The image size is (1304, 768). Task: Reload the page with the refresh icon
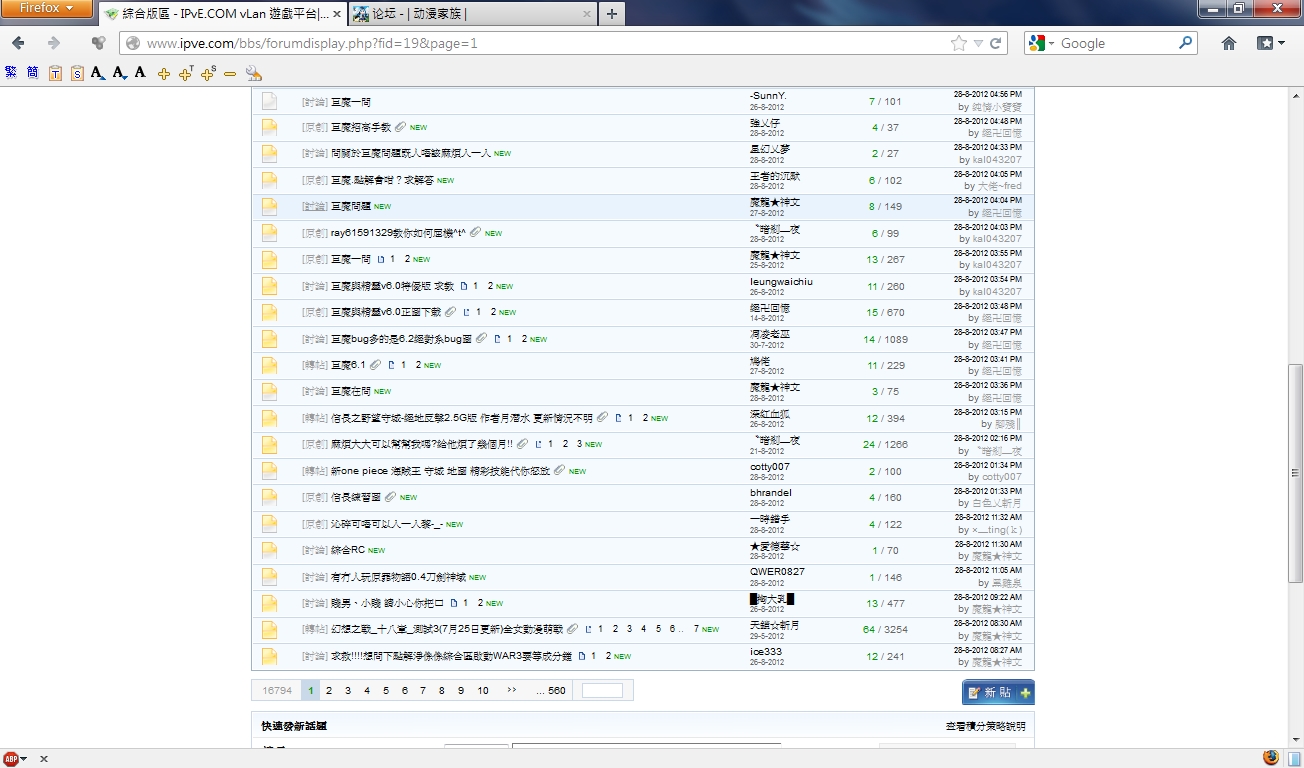pyautogui.click(x=996, y=43)
